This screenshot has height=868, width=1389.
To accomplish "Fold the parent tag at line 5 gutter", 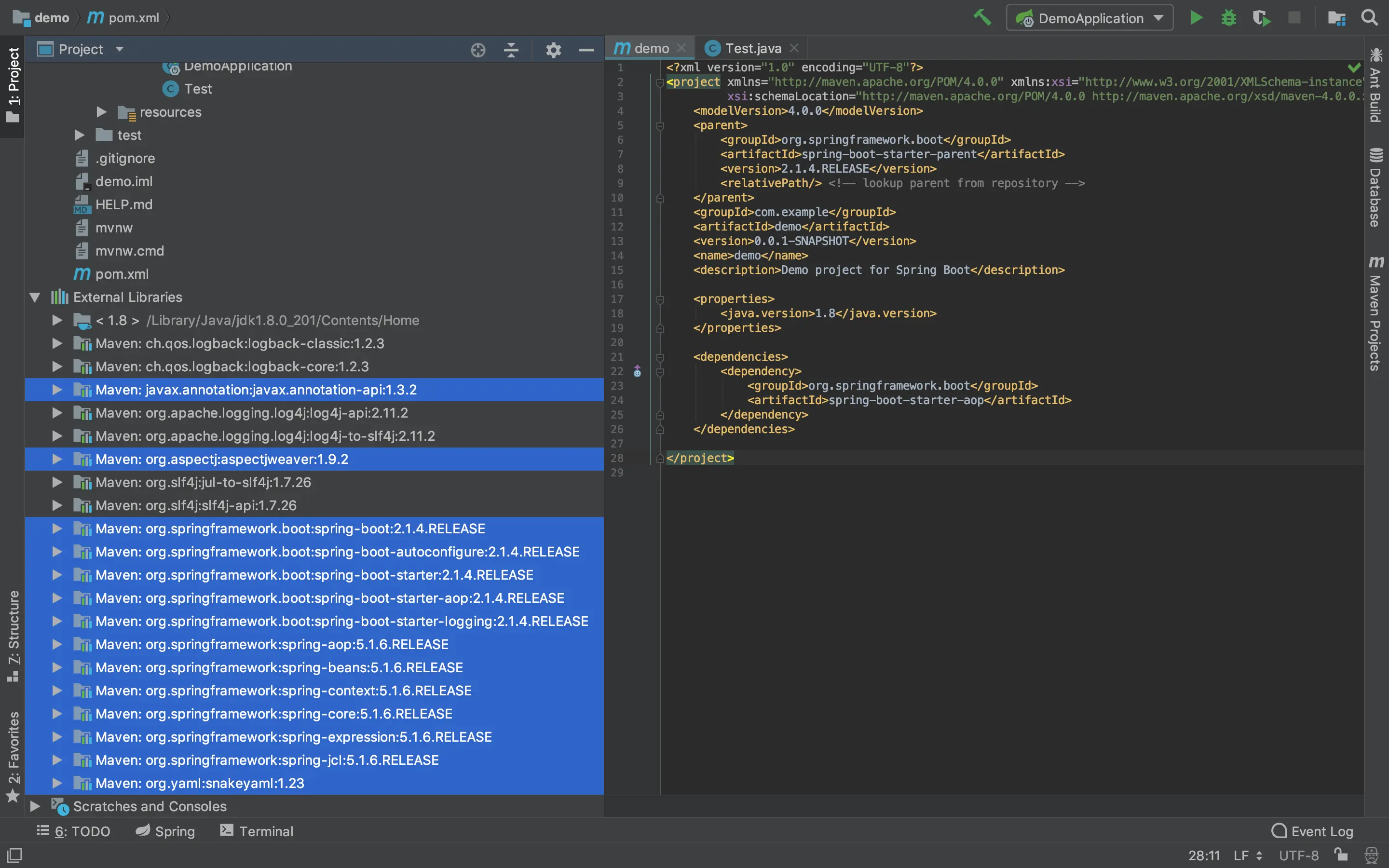I will coord(660,126).
